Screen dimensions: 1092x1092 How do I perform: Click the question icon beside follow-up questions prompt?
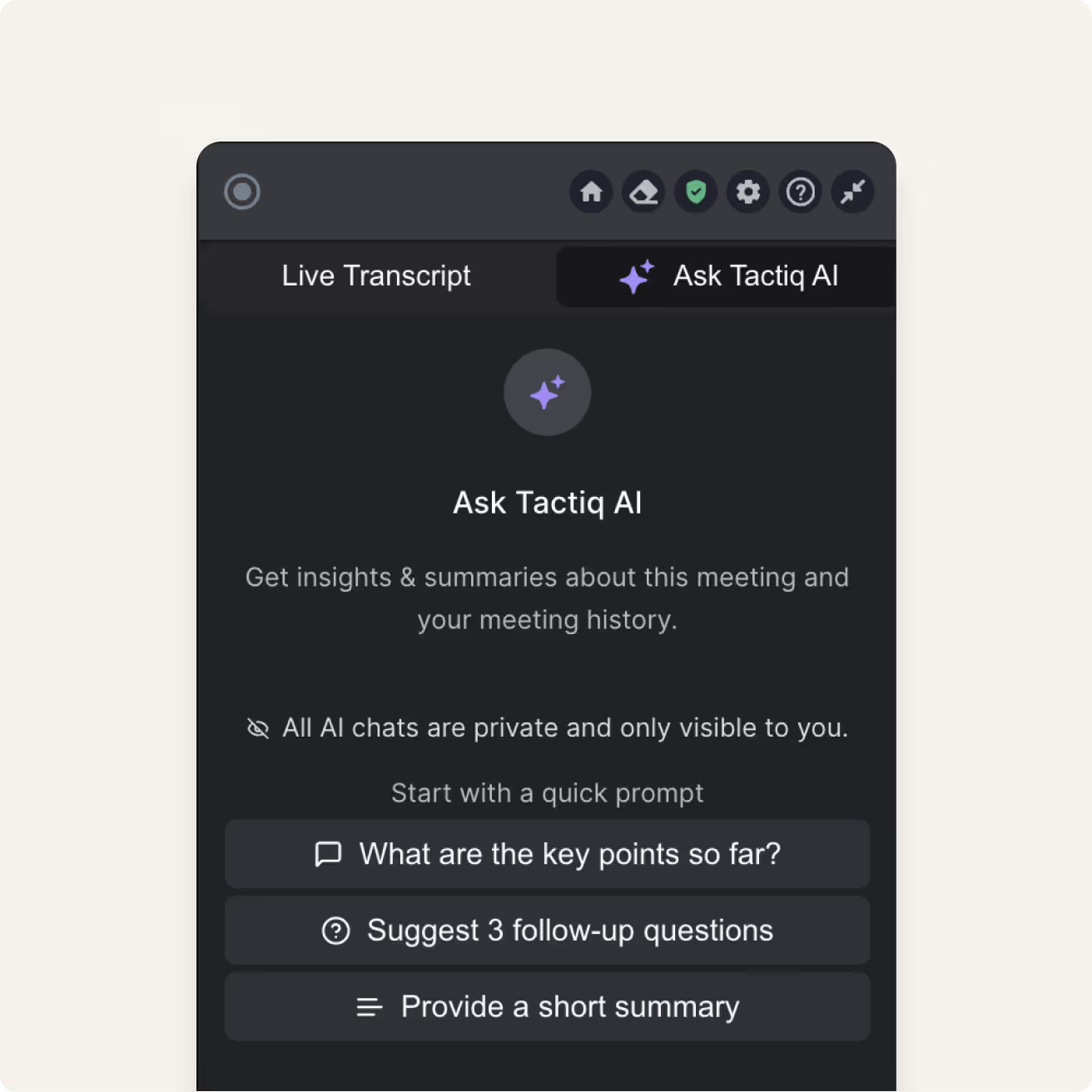[335, 931]
